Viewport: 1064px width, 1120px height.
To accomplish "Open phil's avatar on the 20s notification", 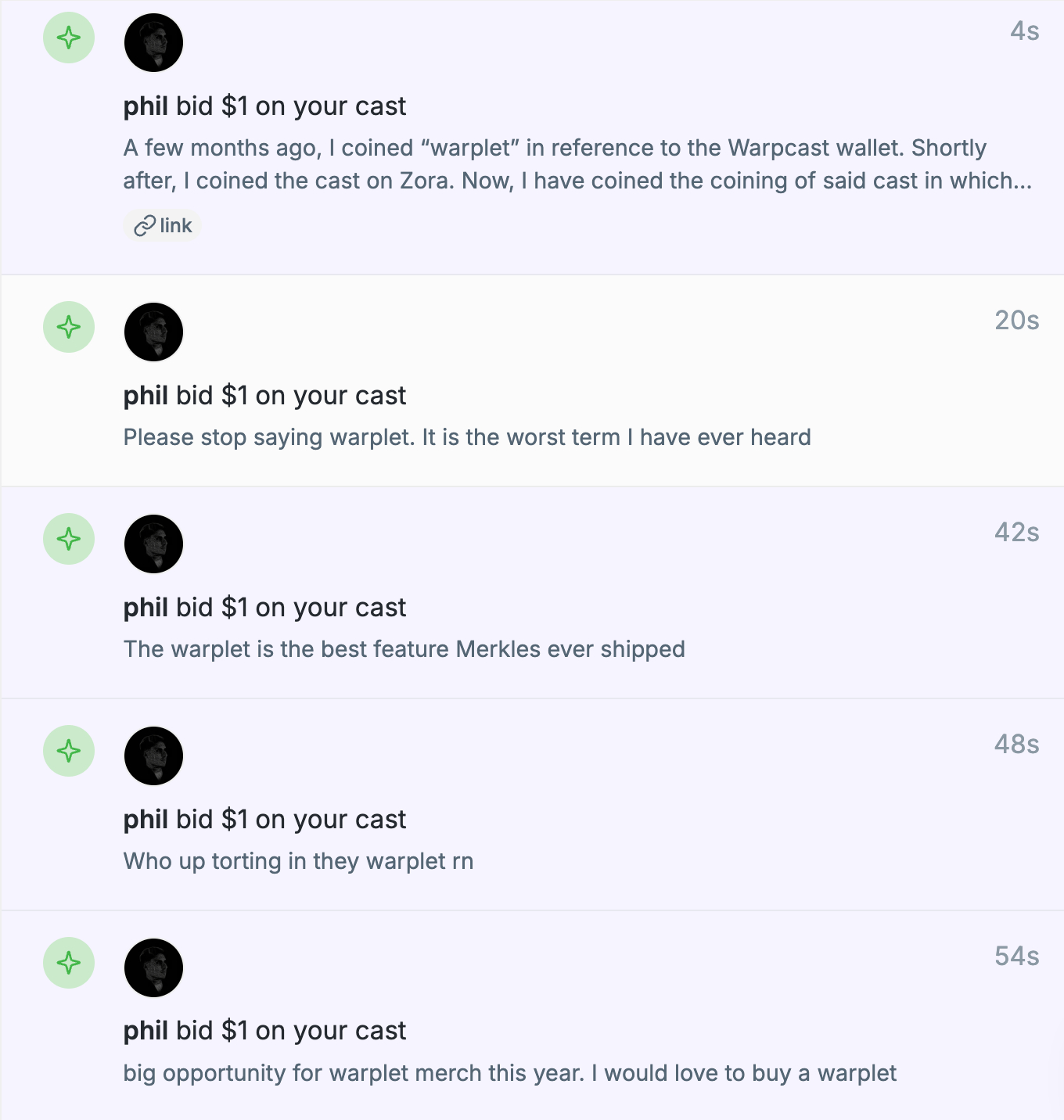I will 153,332.
